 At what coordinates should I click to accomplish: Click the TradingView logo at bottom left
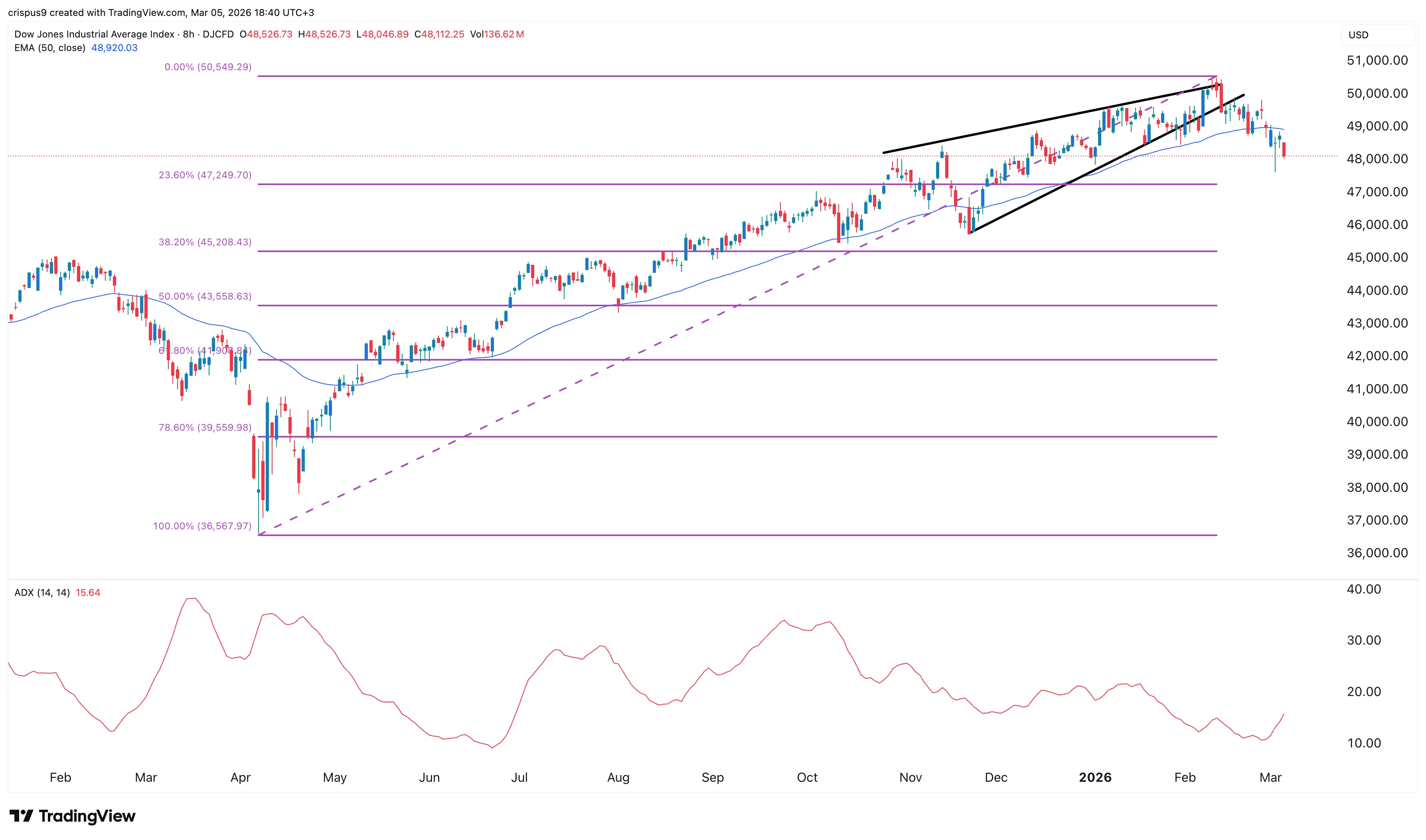[73, 816]
